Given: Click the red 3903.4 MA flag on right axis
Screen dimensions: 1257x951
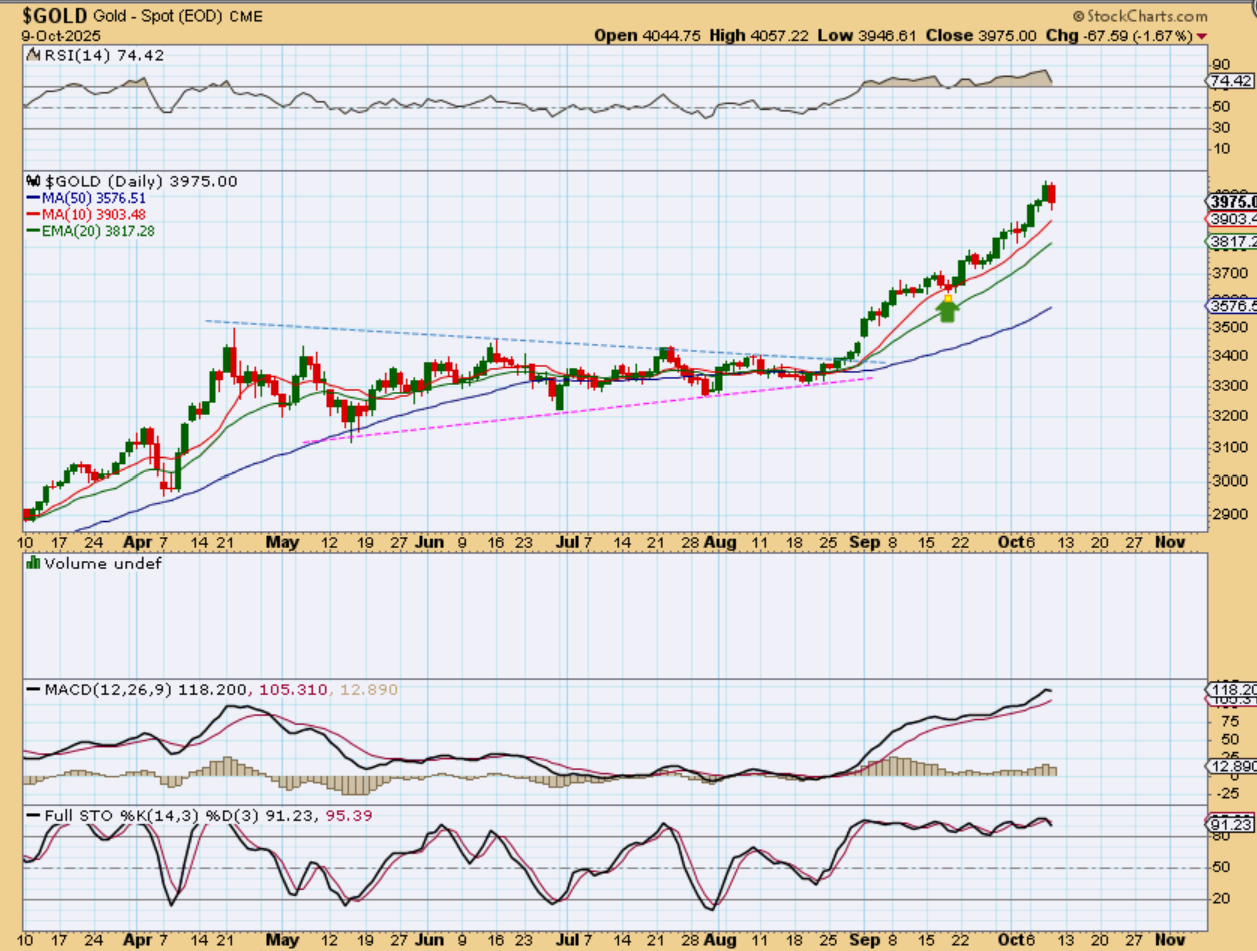Looking at the screenshot, I should pos(1231,218).
